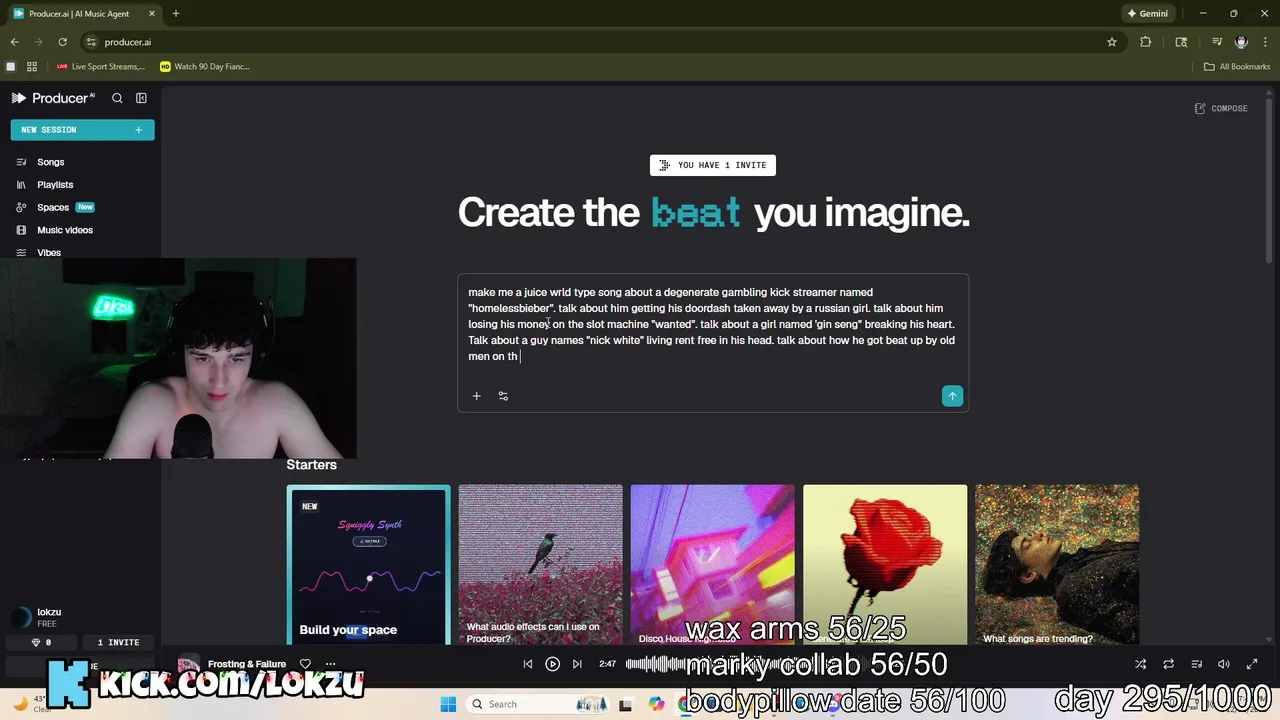Viewport: 1280px width, 720px height.
Task: Open Songs in sidebar
Action: pos(50,162)
